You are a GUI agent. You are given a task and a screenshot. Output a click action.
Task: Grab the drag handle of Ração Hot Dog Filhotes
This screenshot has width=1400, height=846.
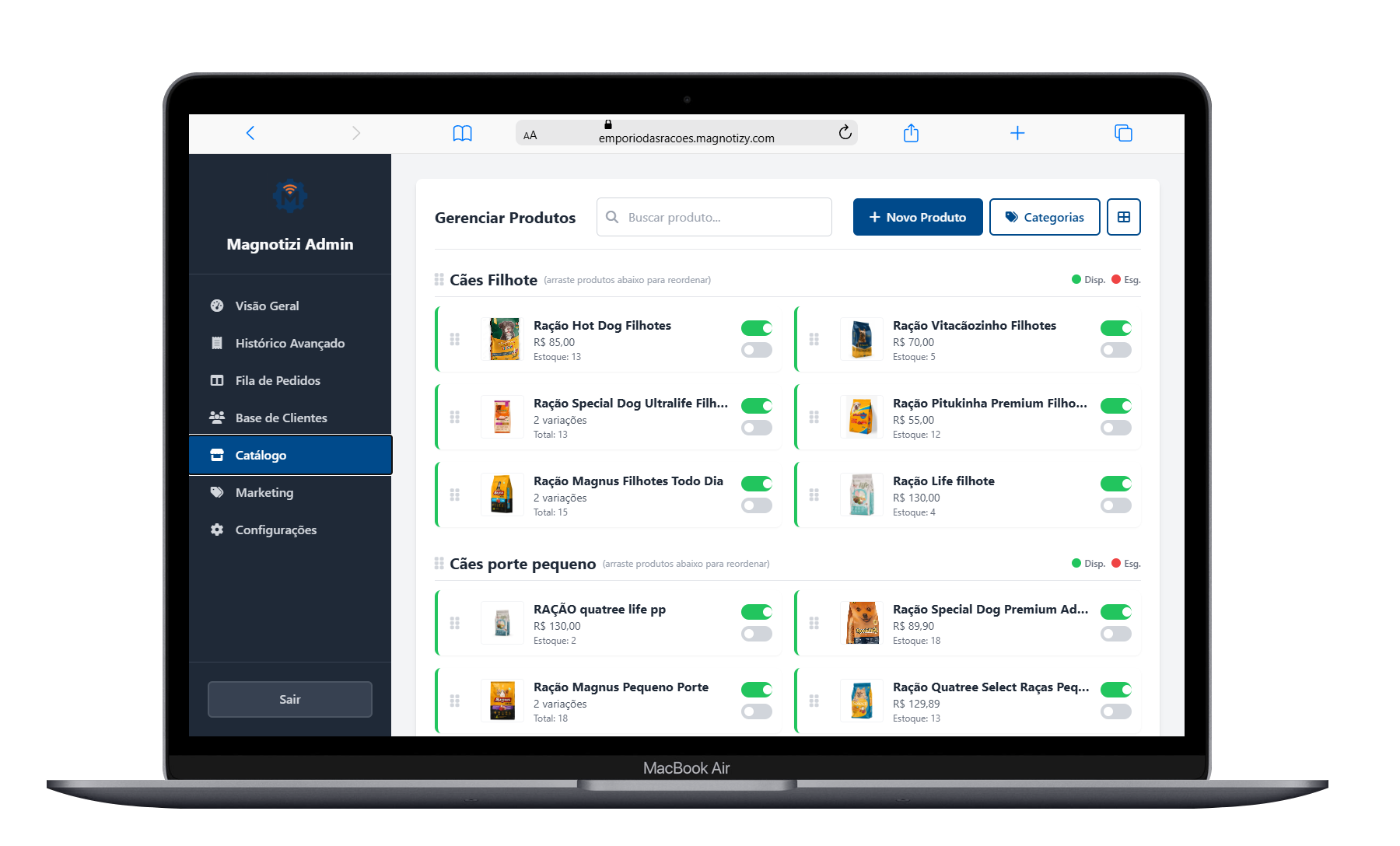(455, 340)
